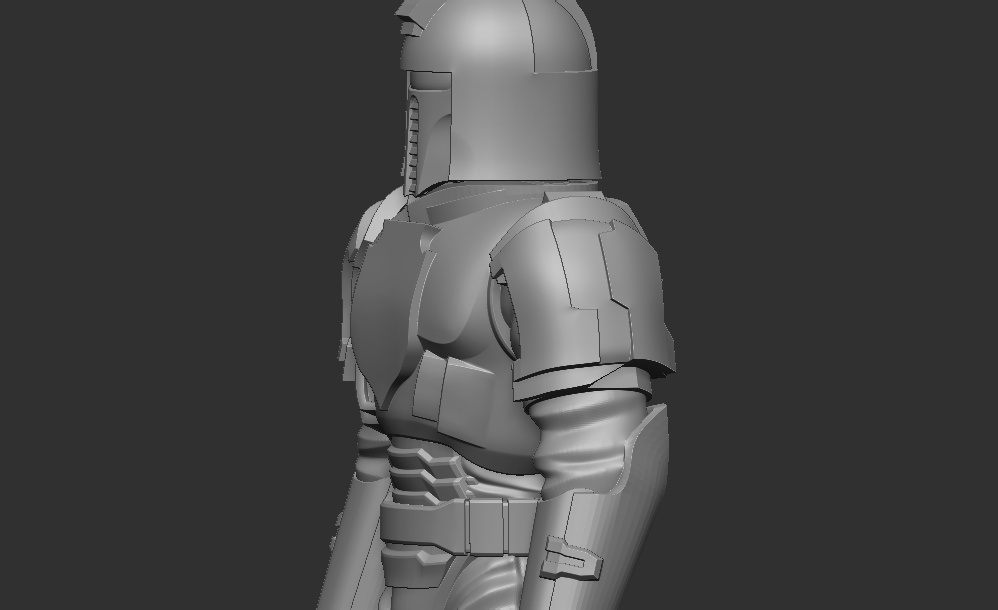Click the layered abdominal armor plates
Screen dimensions: 998x610
pyautogui.click(x=428, y=474)
